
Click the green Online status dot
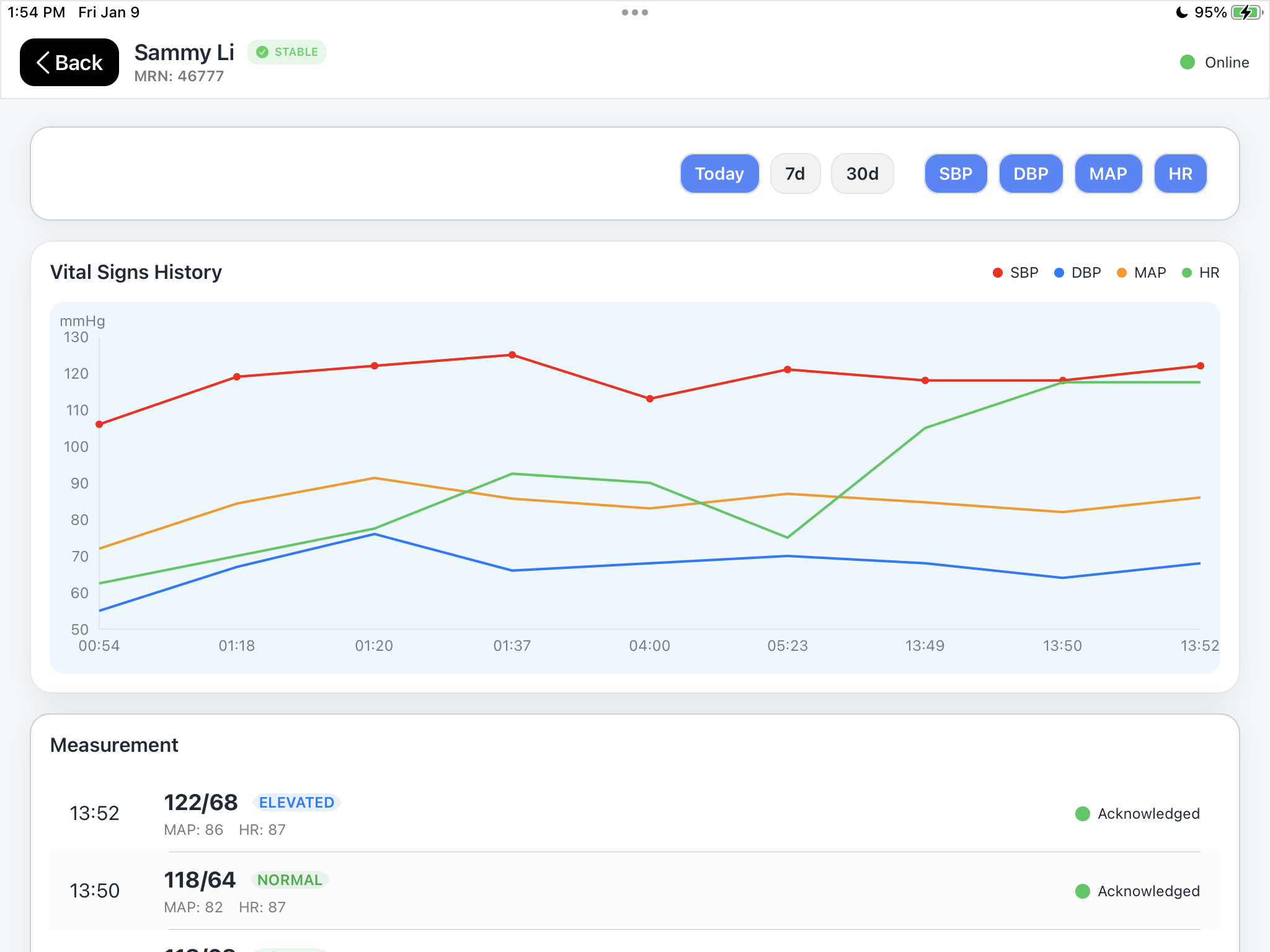pyautogui.click(x=1187, y=62)
